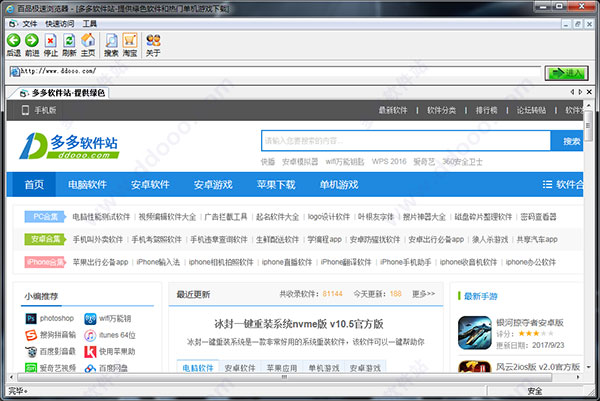Switch to 苹果应用 tab under 最近更新
600x401 pixels.
pyautogui.click(x=282, y=368)
